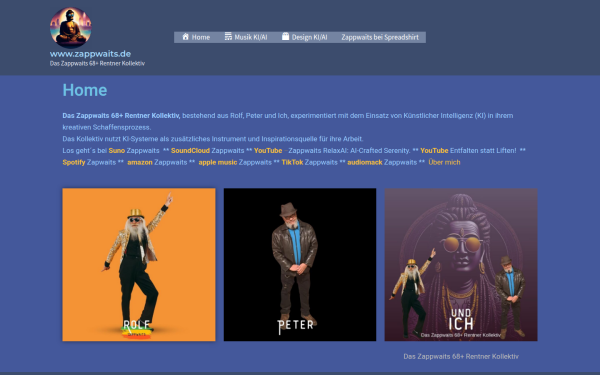Follow the Spotify link
The height and width of the screenshot is (375, 600).
(x=74, y=163)
